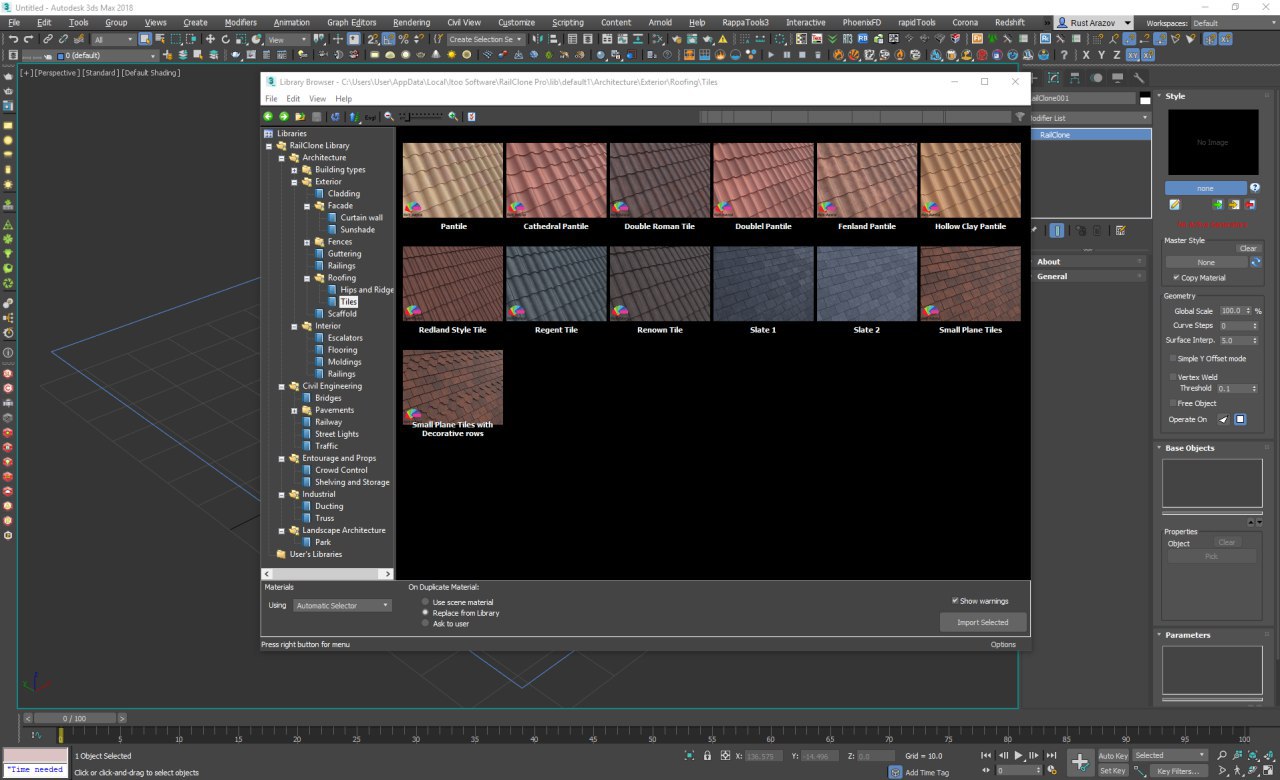Toggle the Show warnings checkbox
This screenshot has height=780, width=1280.
pyautogui.click(x=956, y=601)
